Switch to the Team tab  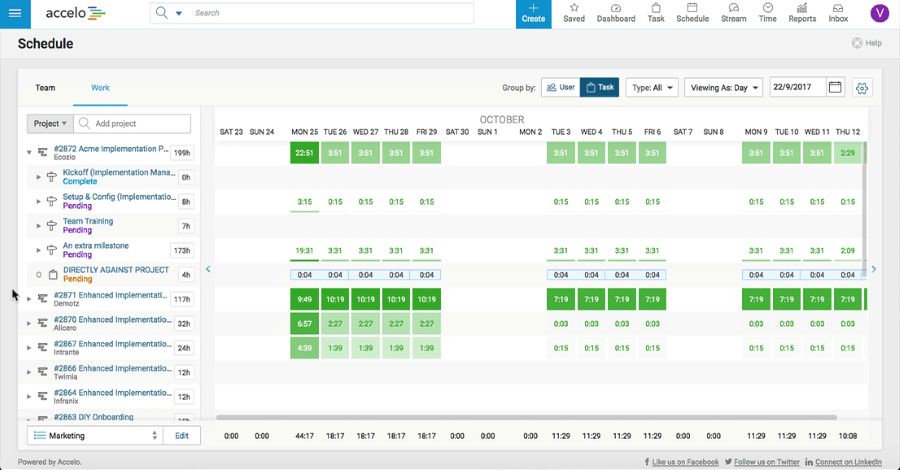point(45,88)
